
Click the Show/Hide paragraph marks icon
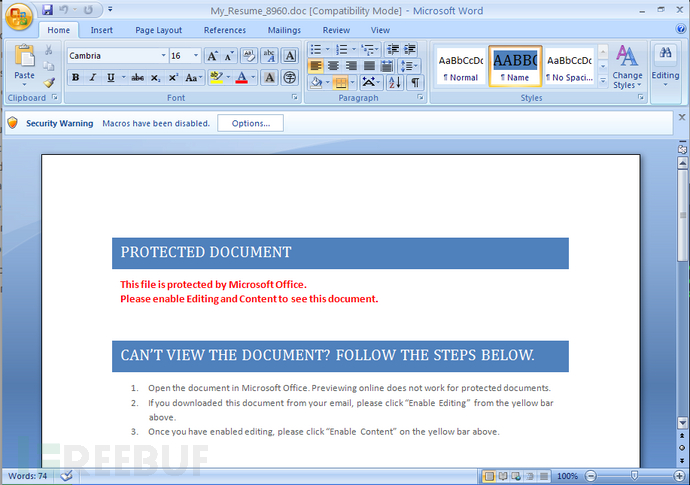[415, 82]
